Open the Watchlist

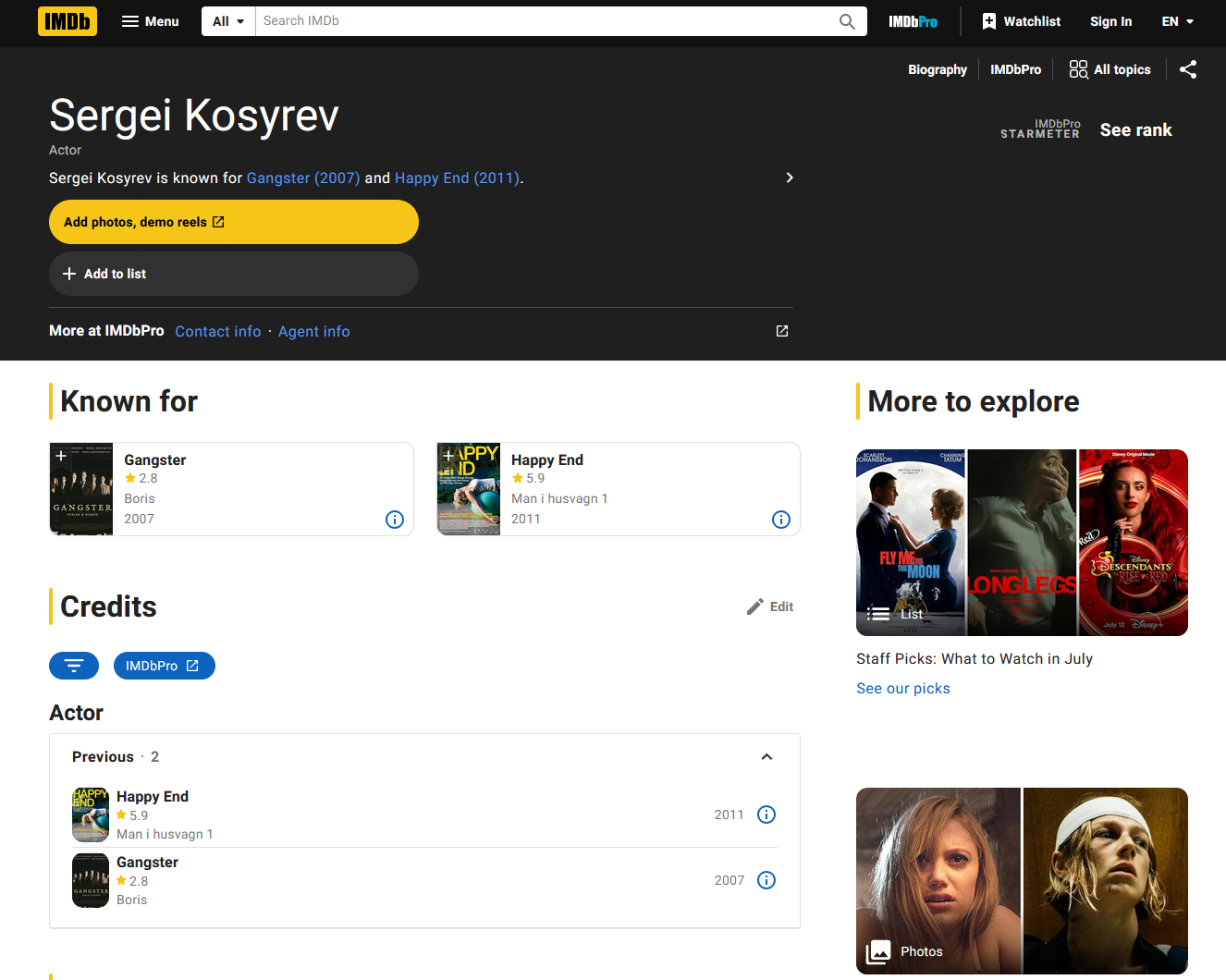coord(1021,21)
